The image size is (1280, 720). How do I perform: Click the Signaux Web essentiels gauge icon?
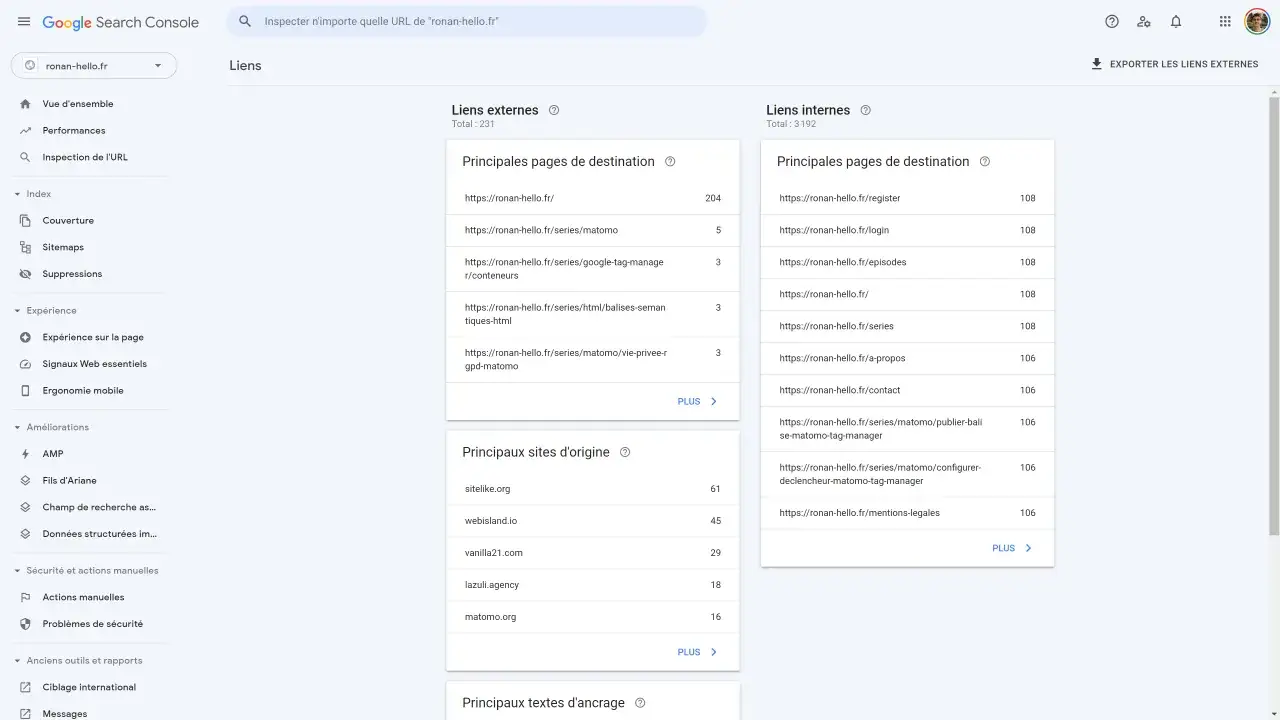click(x=25, y=364)
